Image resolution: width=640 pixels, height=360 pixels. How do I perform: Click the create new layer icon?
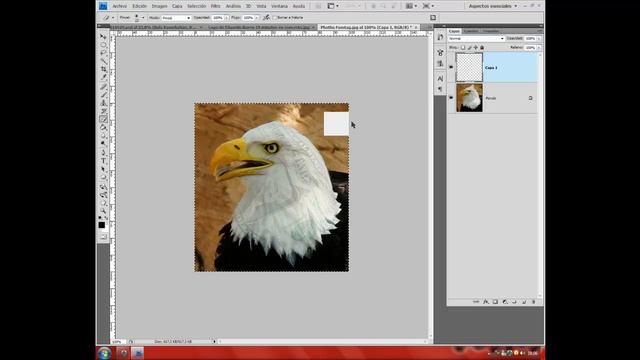[524, 302]
